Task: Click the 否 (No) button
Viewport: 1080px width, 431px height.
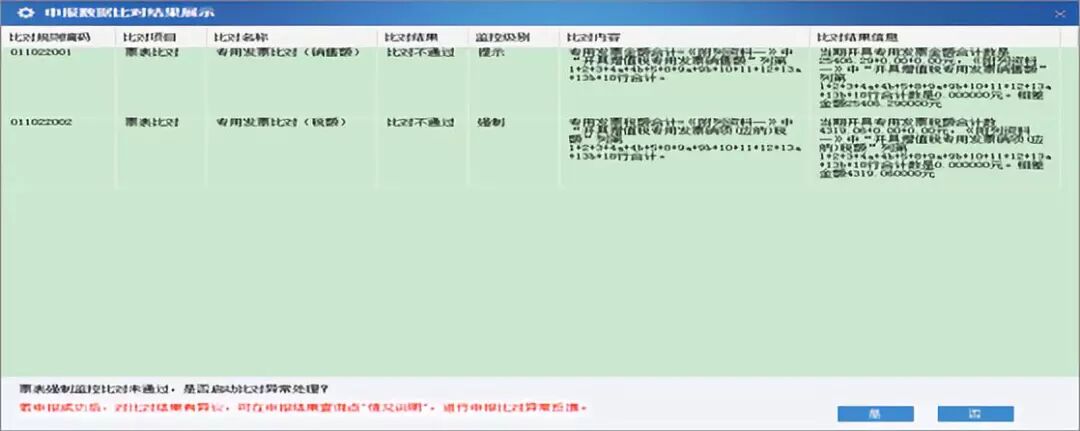Action: pyautogui.click(x=975, y=414)
